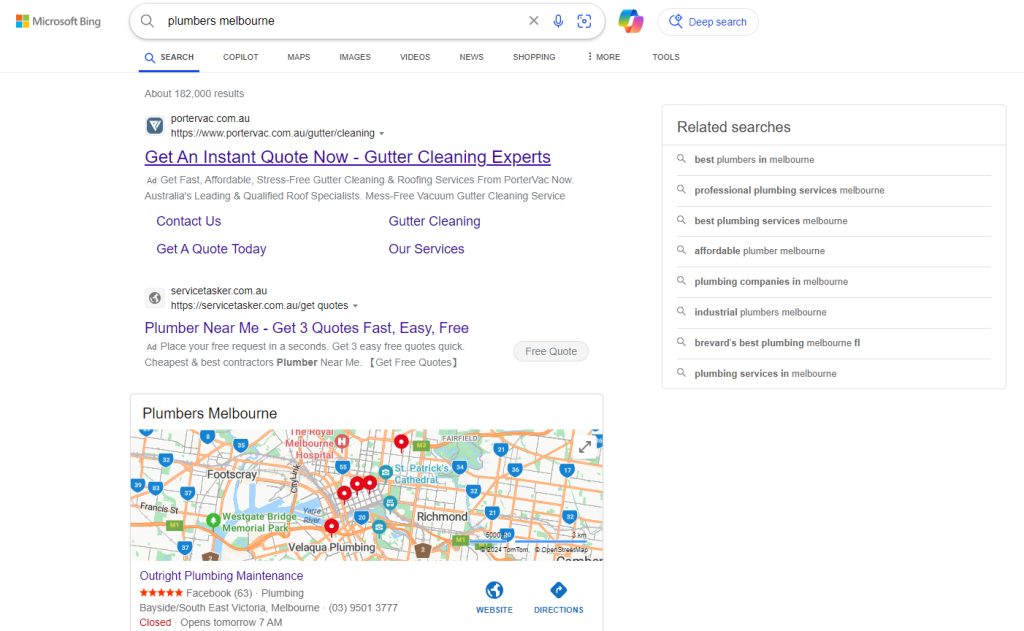This screenshot has width=1024, height=631.
Task: Click search icon beside 'best plumbers in melbourne'
Action: point(681,159)
